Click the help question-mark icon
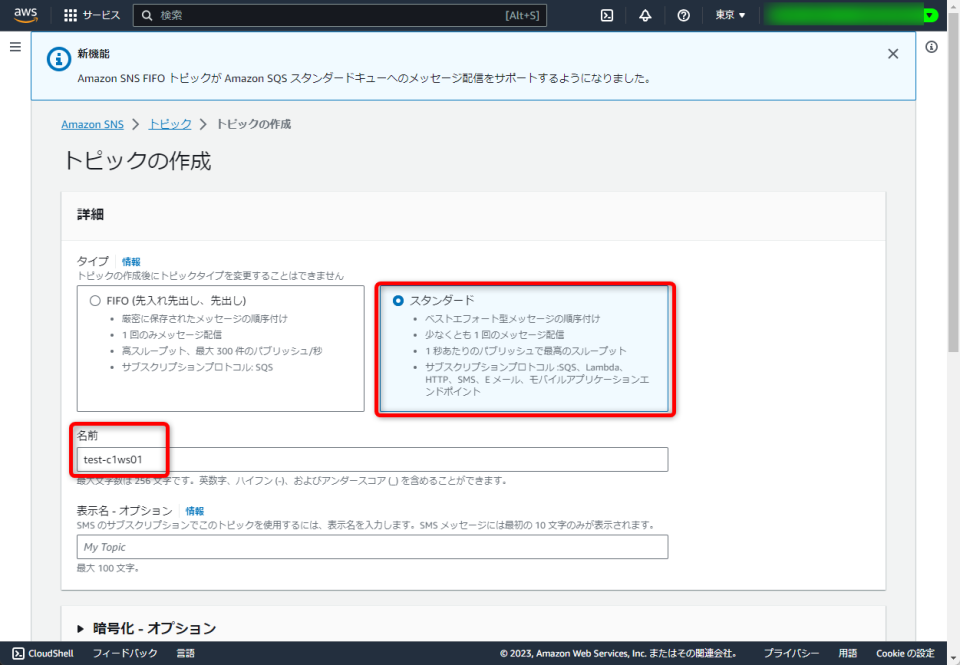Viewport: 960px width, 665px height. tap(682, 15)
